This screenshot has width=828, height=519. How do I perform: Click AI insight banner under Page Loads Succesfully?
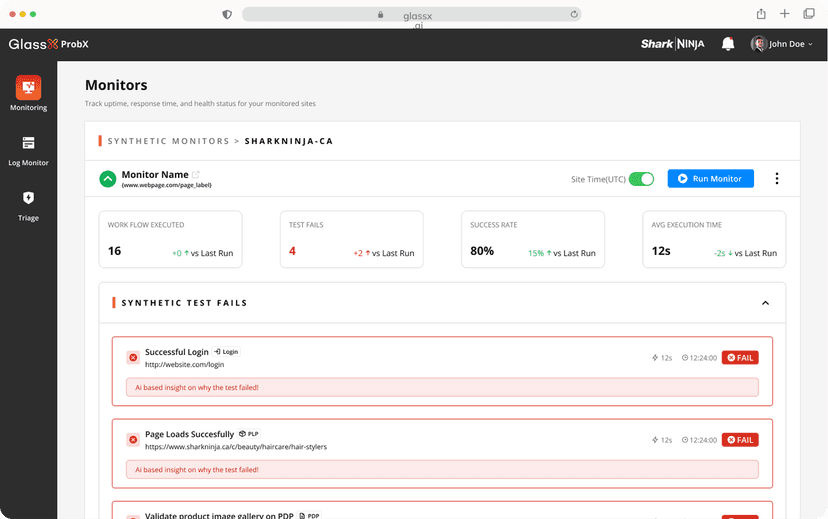coord(442,469)
